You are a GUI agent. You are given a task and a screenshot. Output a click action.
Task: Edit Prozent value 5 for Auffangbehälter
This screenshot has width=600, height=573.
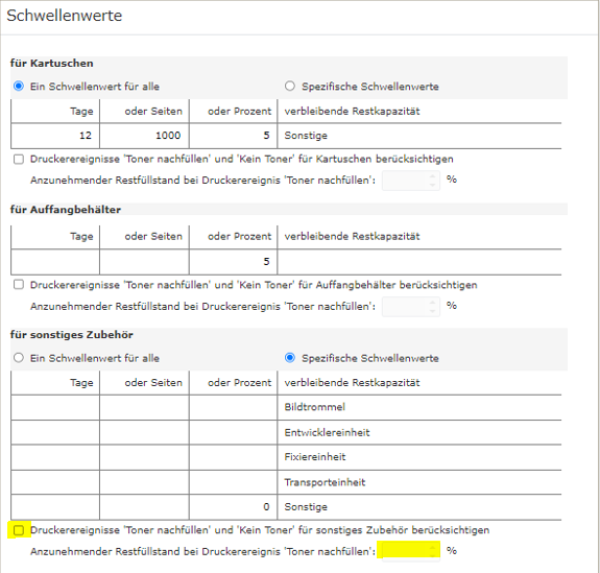point(233,261)
